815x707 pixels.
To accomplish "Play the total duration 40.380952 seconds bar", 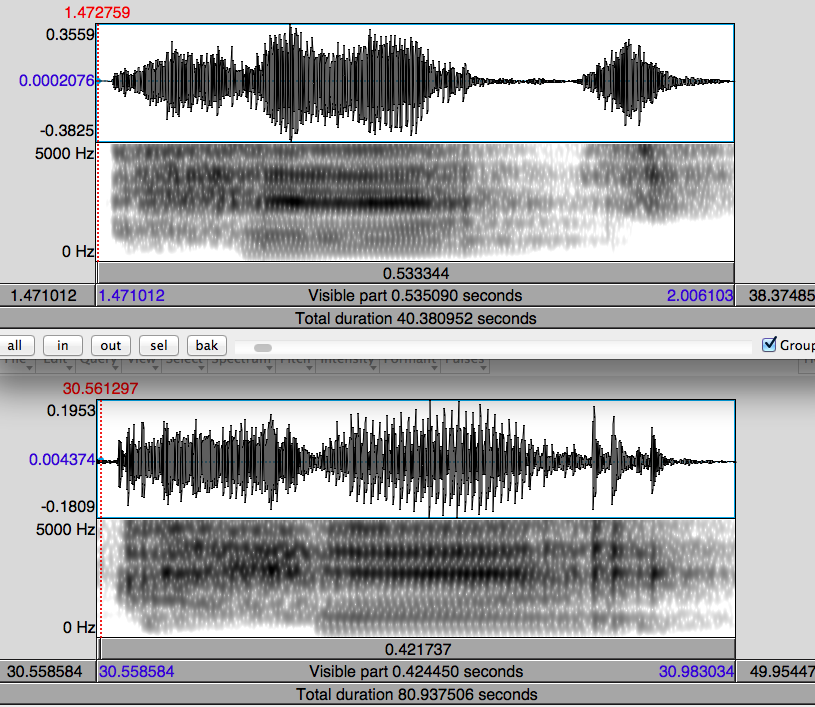I will coord(415,318).
